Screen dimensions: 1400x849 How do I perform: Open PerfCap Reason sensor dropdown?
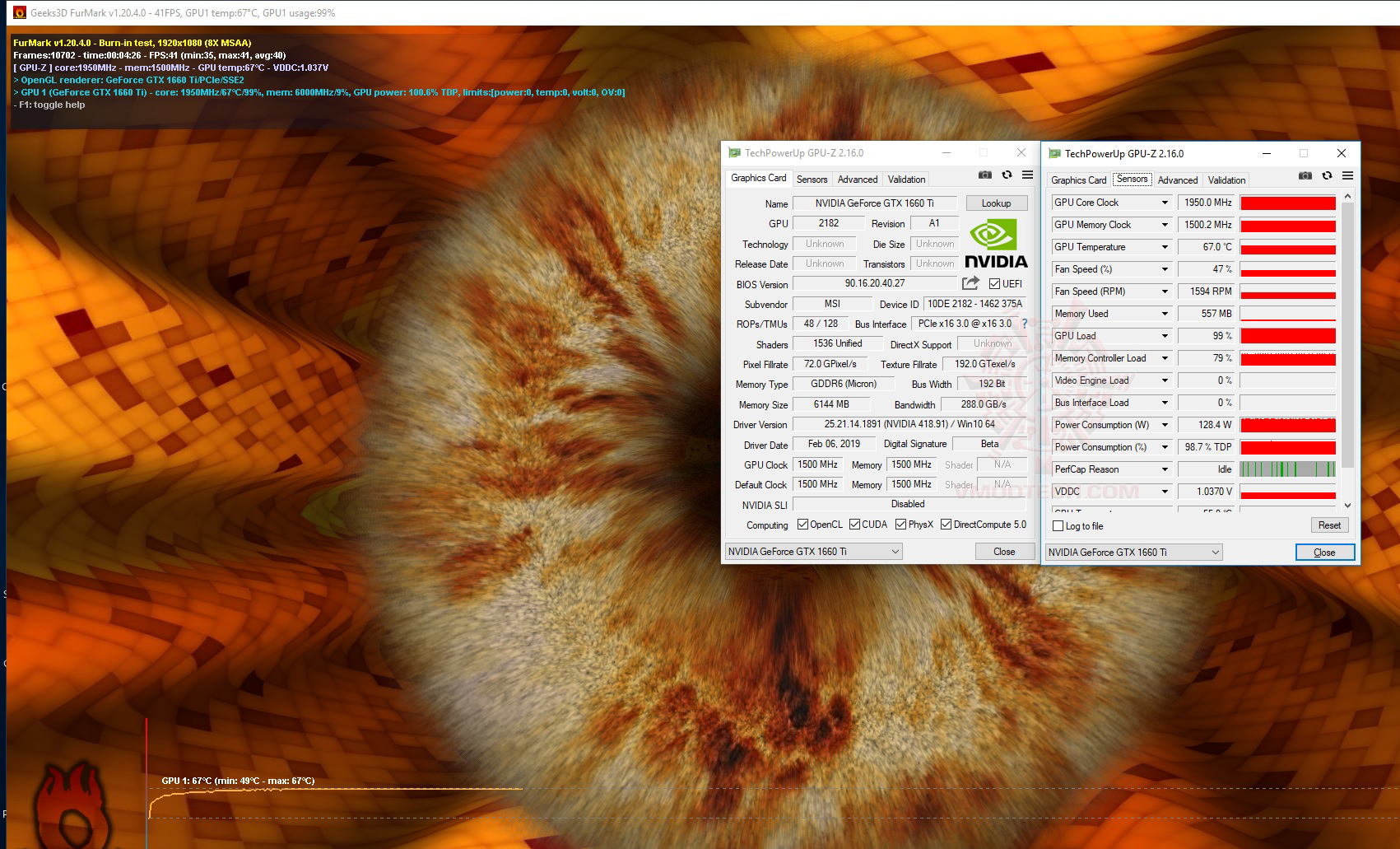1165,469
